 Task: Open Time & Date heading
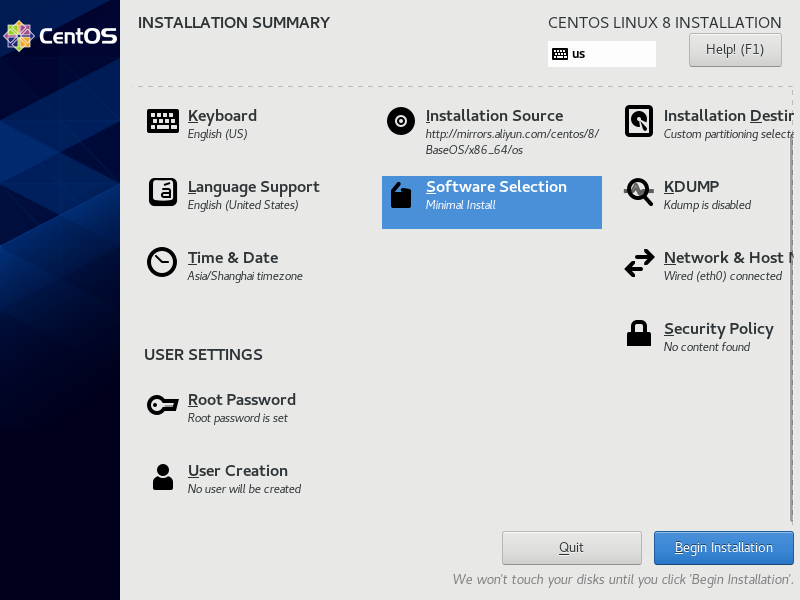[x=233, y=258]
